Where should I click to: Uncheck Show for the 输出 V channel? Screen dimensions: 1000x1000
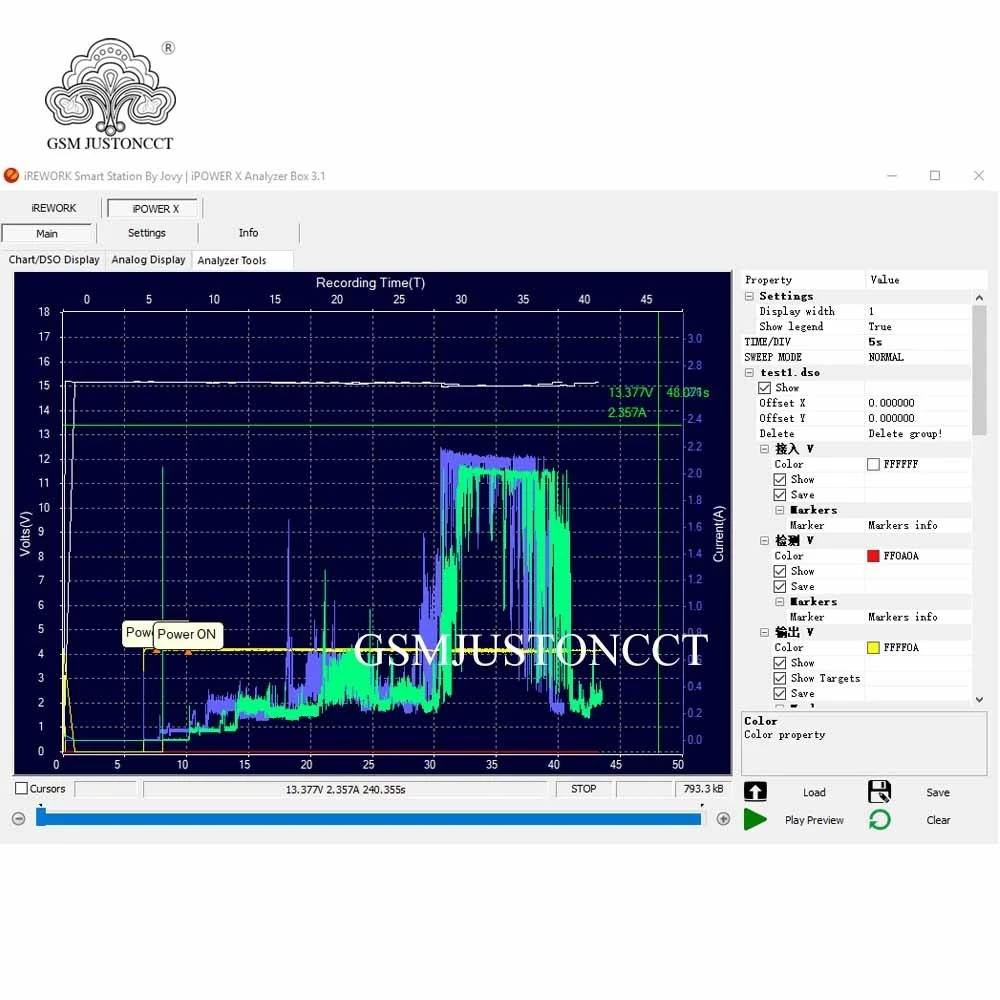(779, 663)
